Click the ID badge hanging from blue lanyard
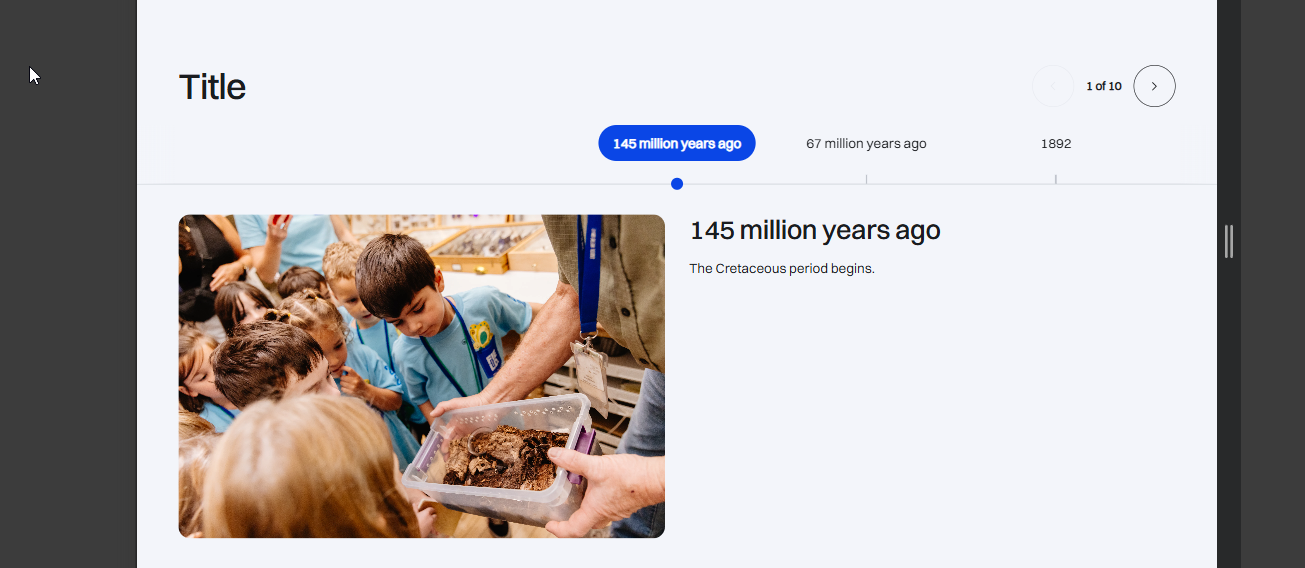This screenshot has height=568, width=1305. 591,377
